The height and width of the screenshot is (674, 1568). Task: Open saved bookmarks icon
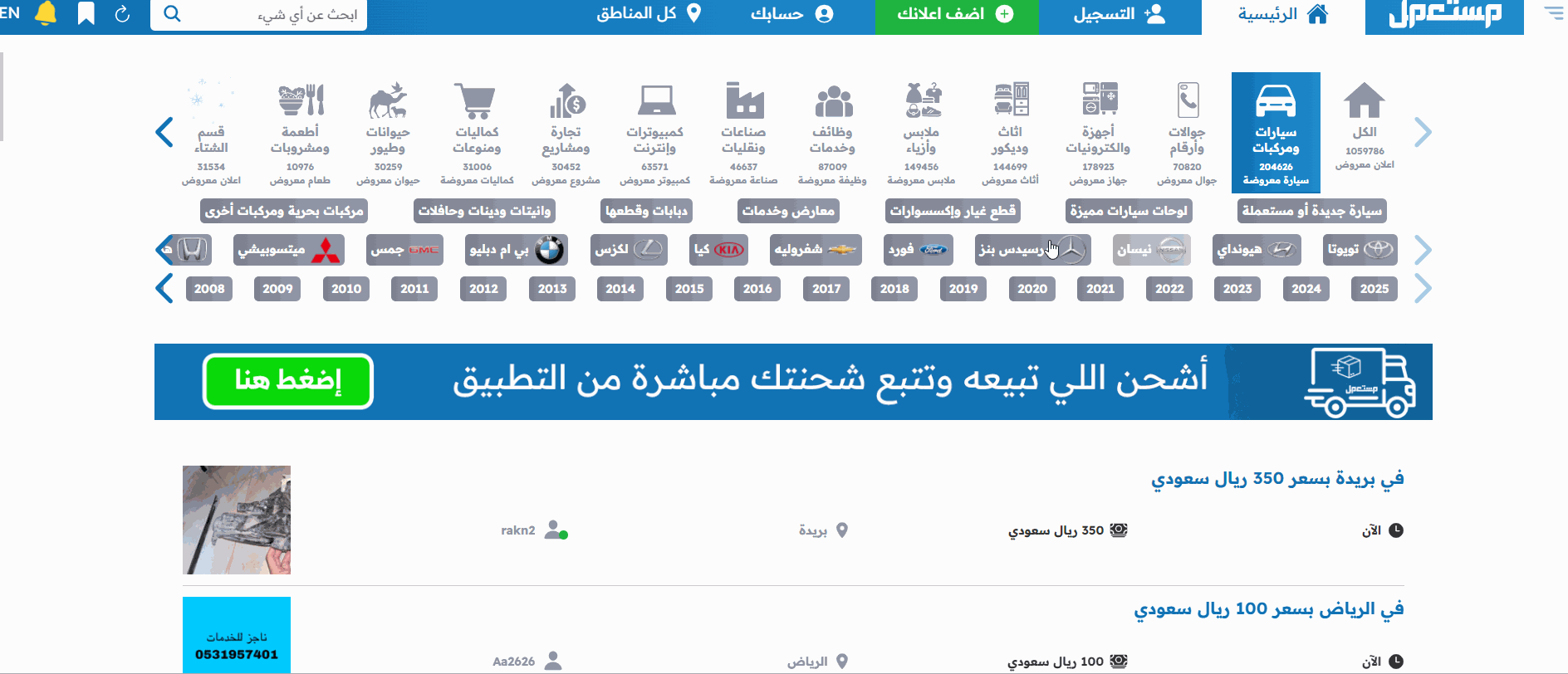pyautogui.click(x=86, y=14)
